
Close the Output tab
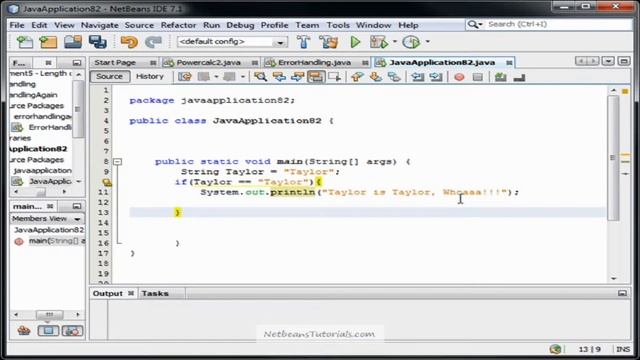(x=131, y=293)
